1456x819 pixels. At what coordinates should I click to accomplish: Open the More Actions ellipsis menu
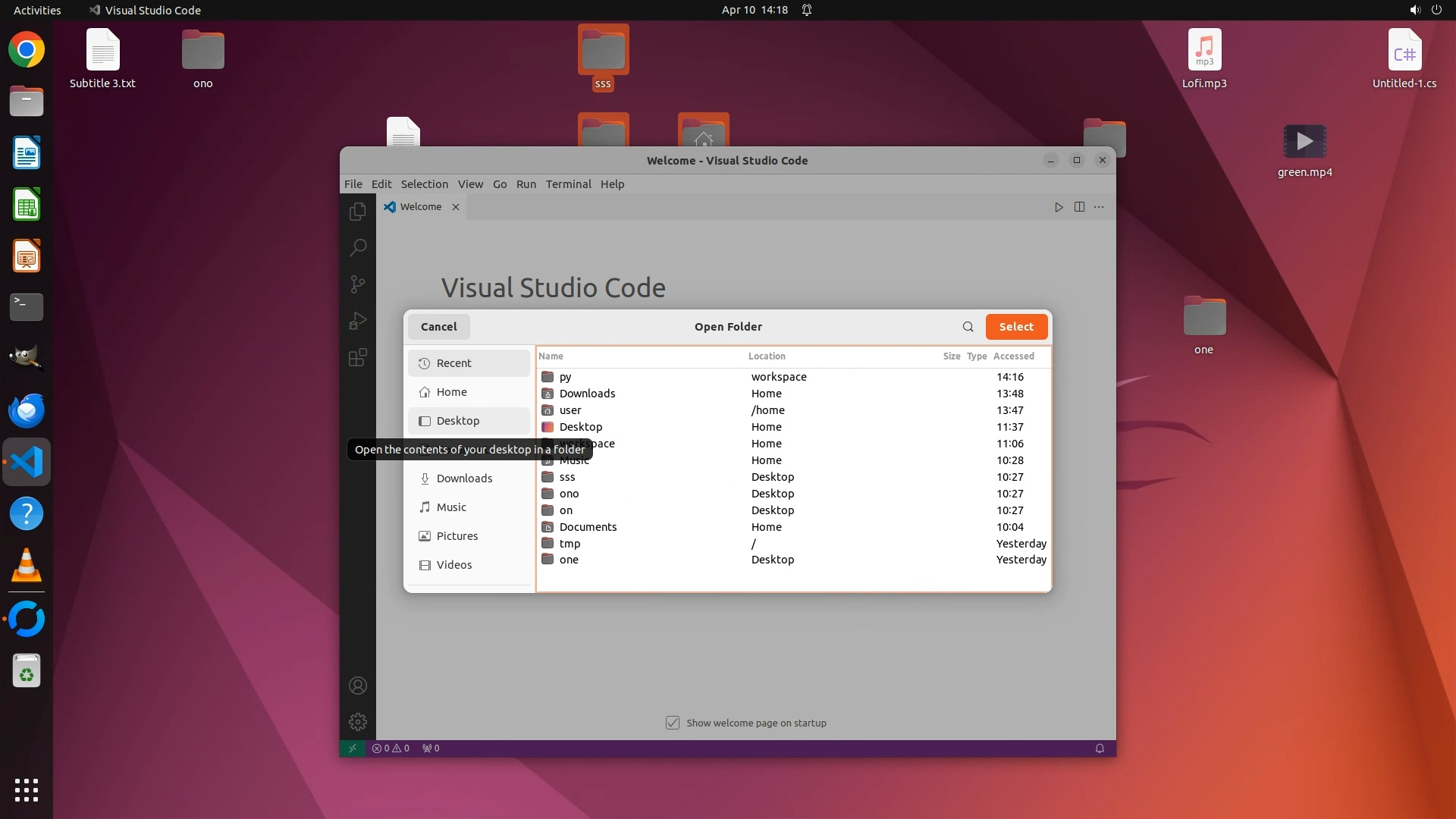click(1099, 207)
